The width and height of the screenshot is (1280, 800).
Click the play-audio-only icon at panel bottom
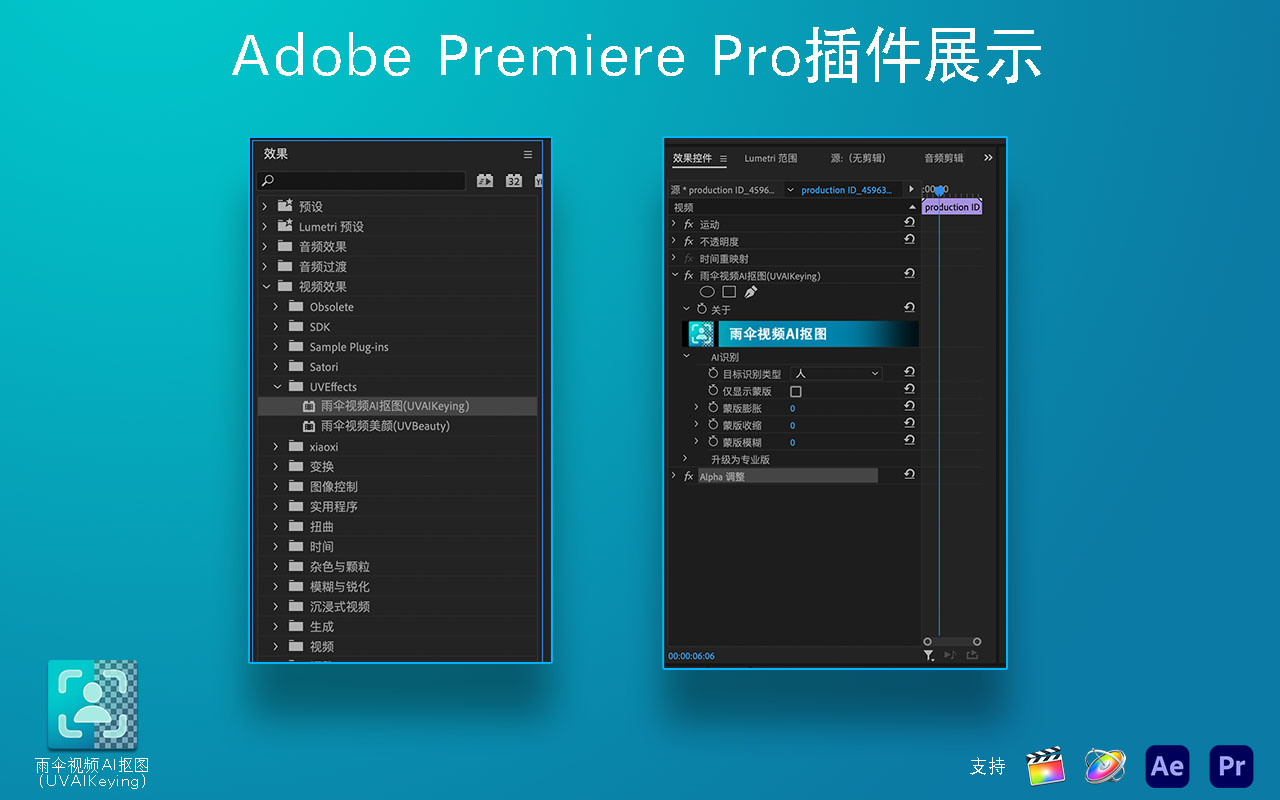tap(950, 655)
